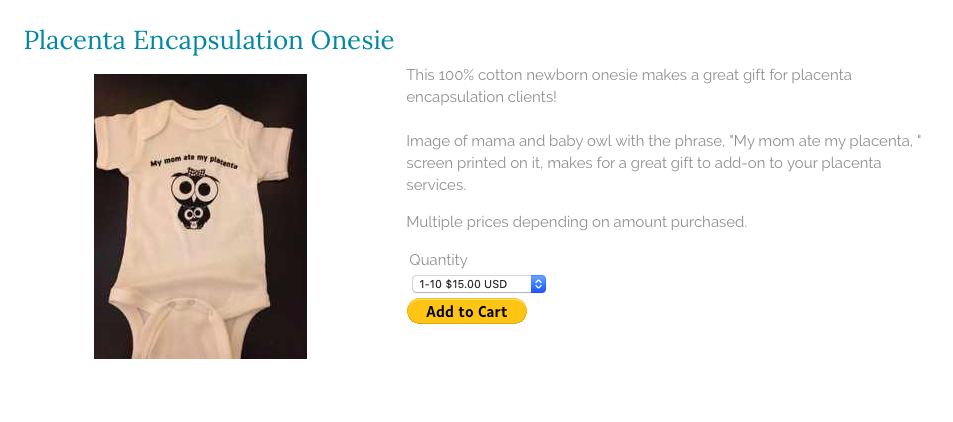Click the 100% cotton description paragraph

pyautogui.click(x=629, y=86)
